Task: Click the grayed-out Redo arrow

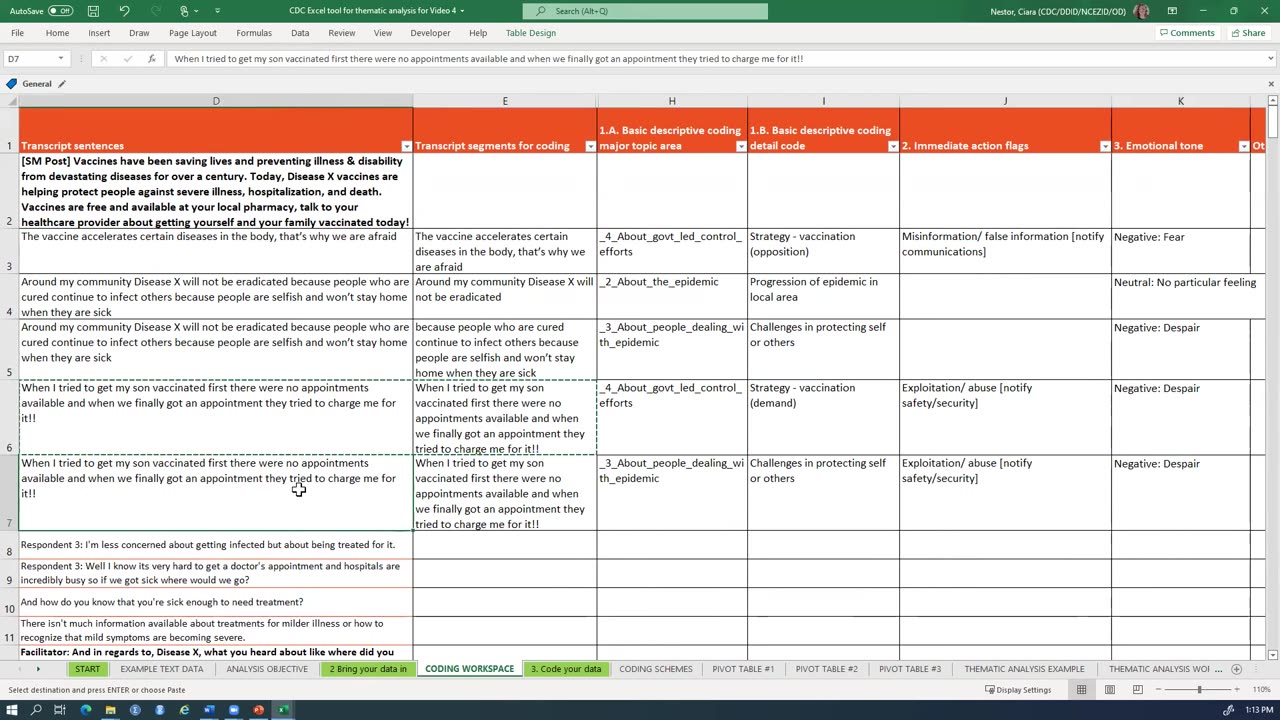Action: coord(154,11)
